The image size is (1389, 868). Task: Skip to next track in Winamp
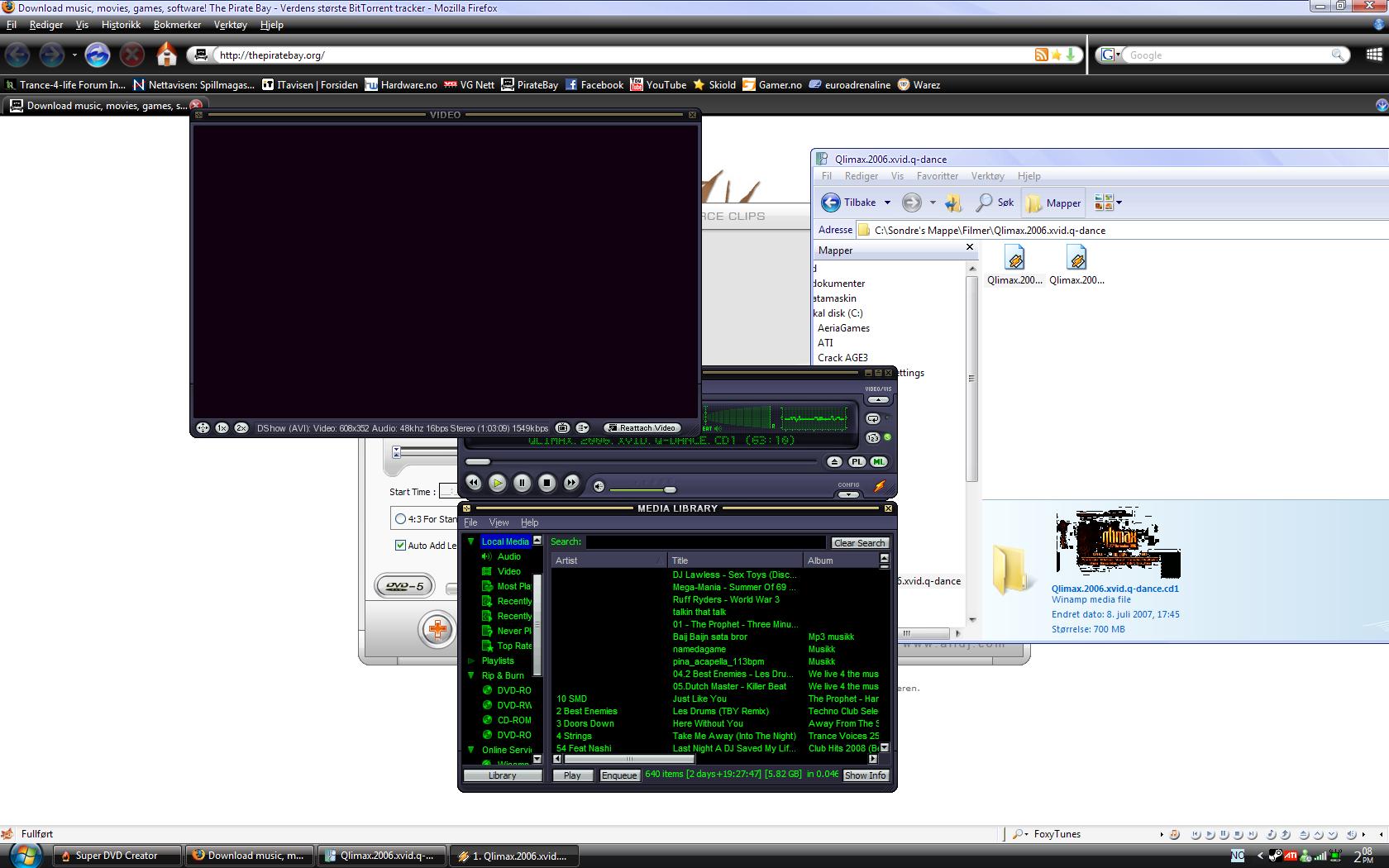coord(571,483)
